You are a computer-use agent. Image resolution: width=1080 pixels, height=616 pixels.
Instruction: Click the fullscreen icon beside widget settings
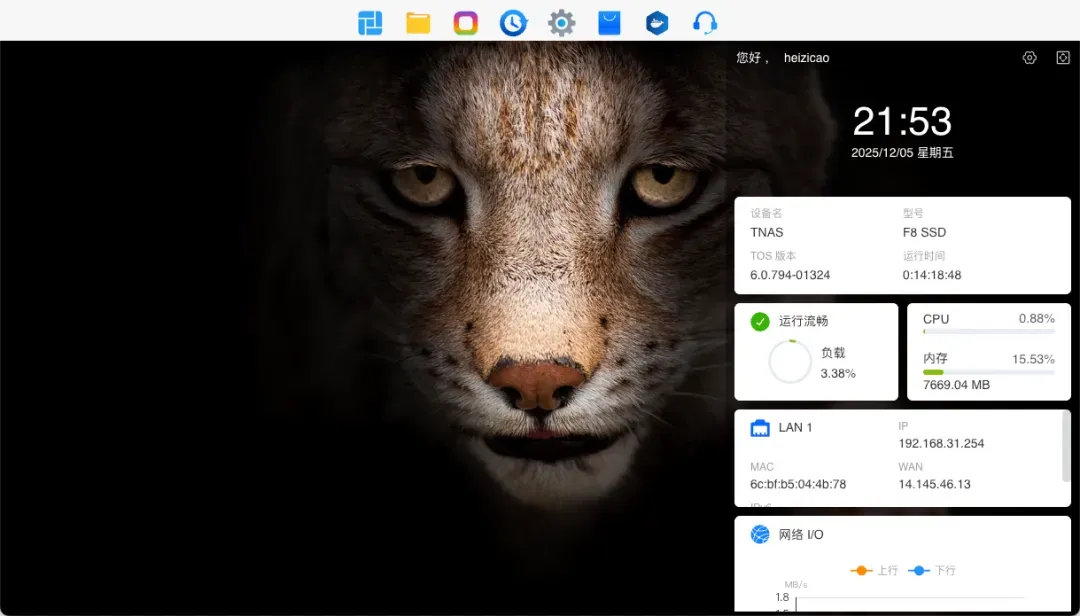pyautogui.click(x=1062, y=58)
